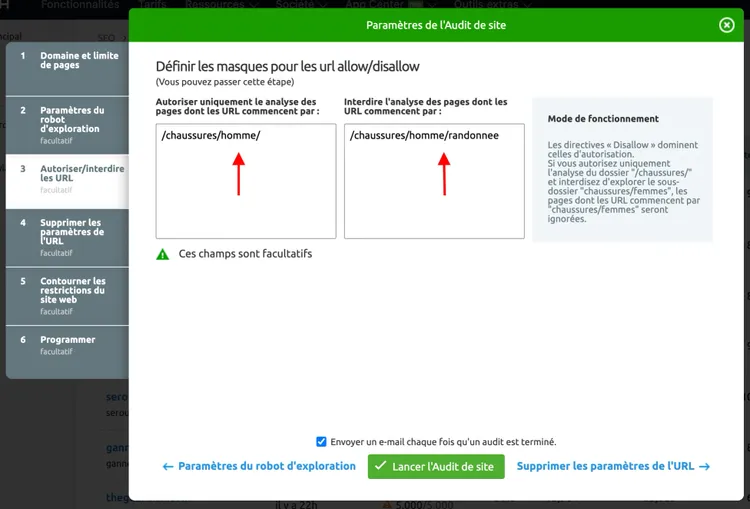Image resolution: width=750 pixels, height=509 pixels.
Task: Click the email notification label text
Action: click(x=443, y=442)
